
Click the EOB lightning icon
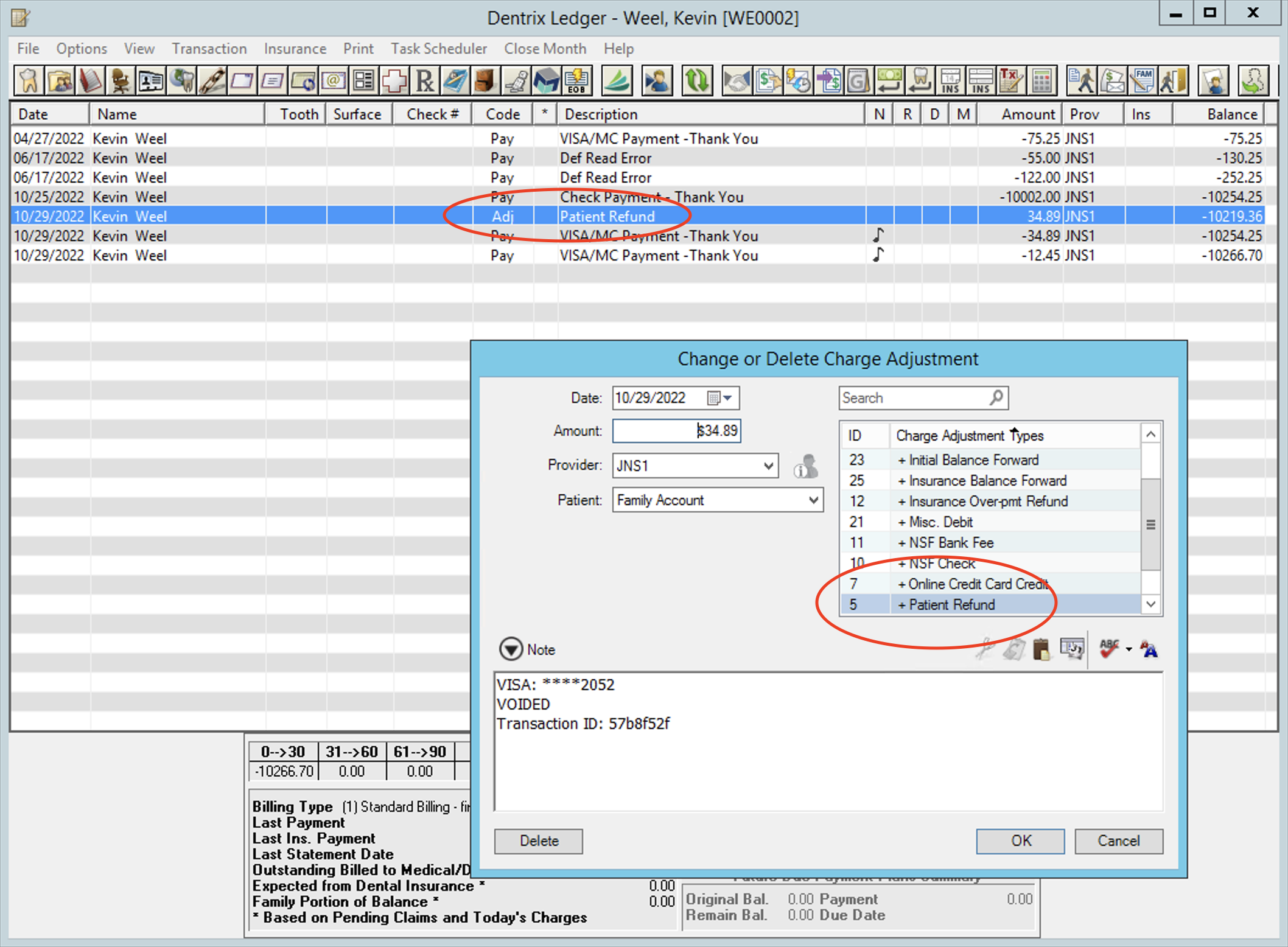pos(577,81)
